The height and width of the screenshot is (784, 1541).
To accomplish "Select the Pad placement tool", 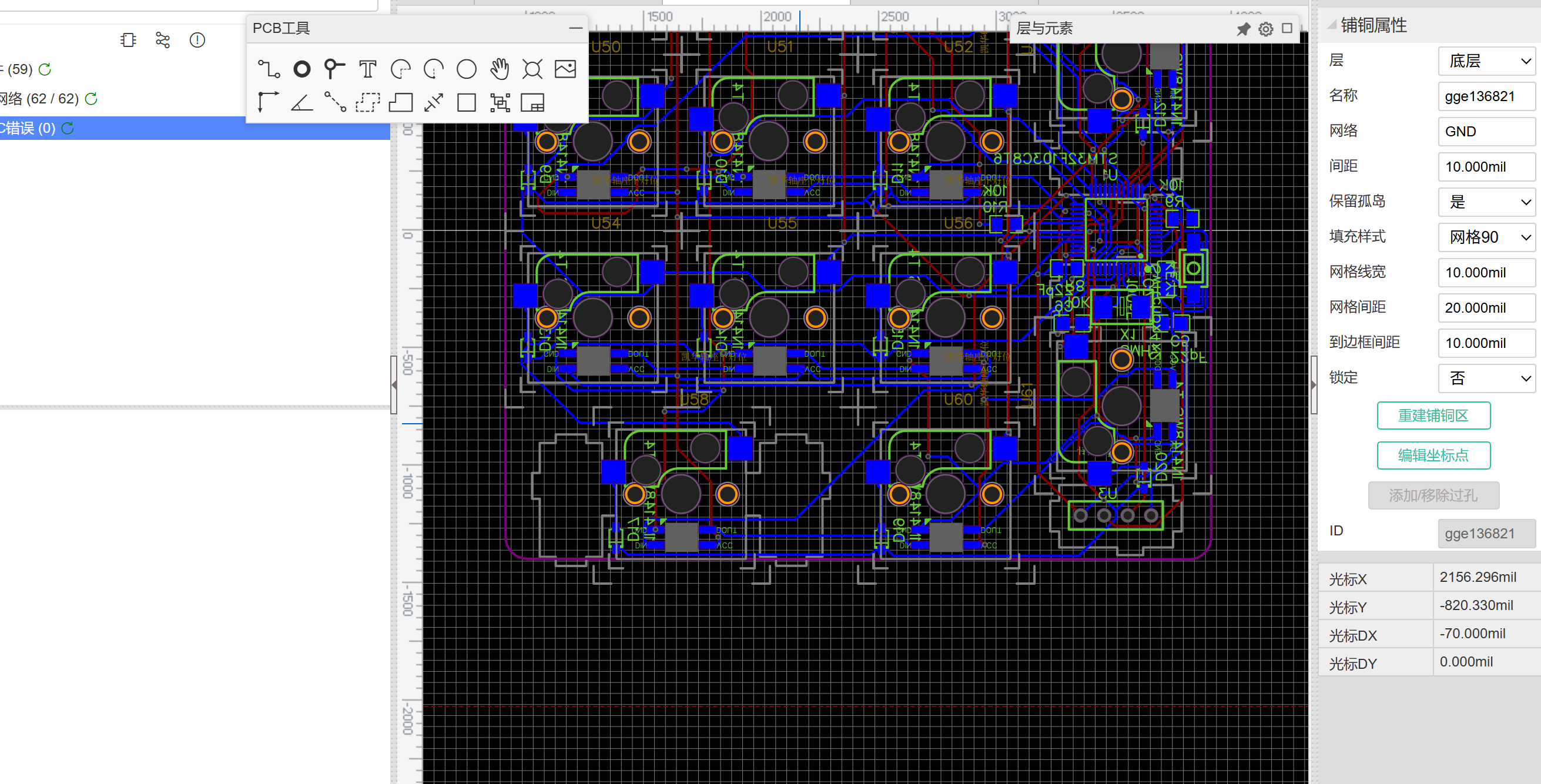I will click(302, 69).
